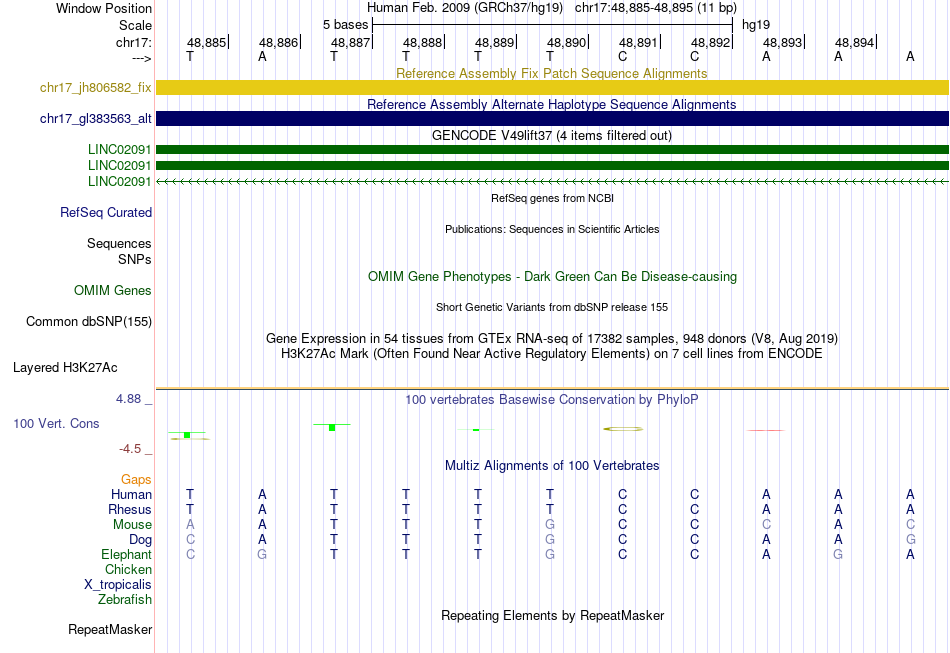Click the chr17:48,885-48,895 (11 bp) position text
This screenshot has height=653, width=950.
click(x=656, y=8)
